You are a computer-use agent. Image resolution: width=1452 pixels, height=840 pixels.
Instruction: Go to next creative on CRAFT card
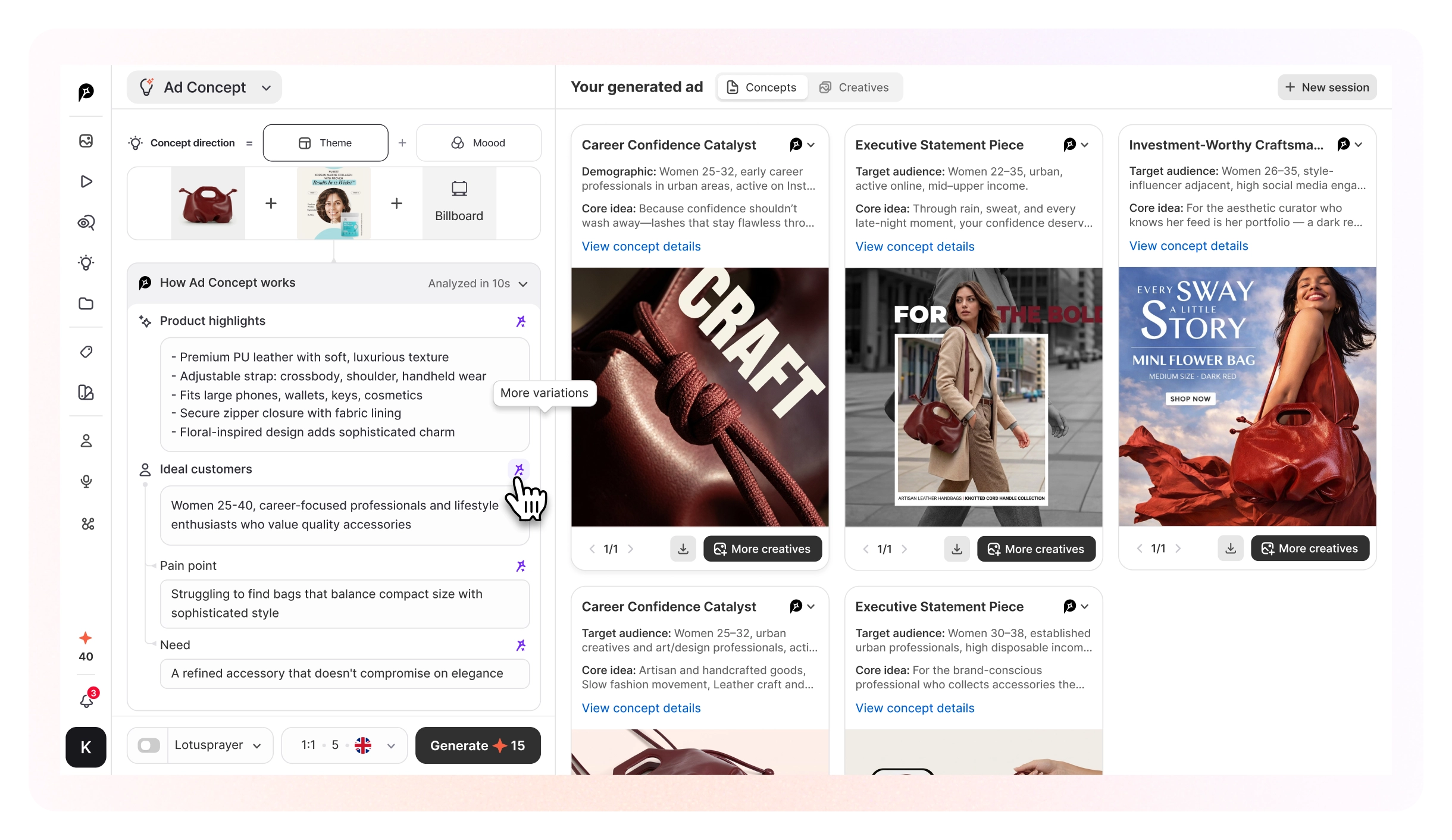(x=631, y=549)
